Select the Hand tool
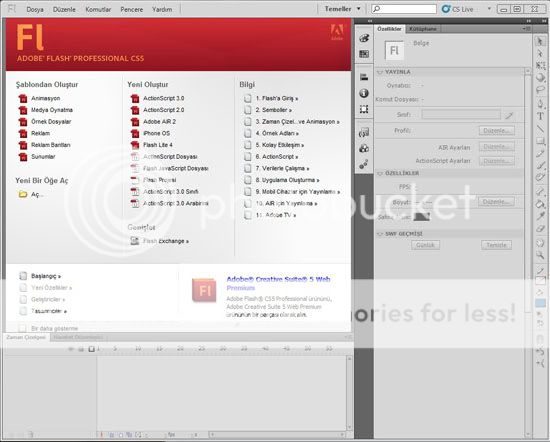The width and height of the screenshot is (550, 442). [541, 243]
